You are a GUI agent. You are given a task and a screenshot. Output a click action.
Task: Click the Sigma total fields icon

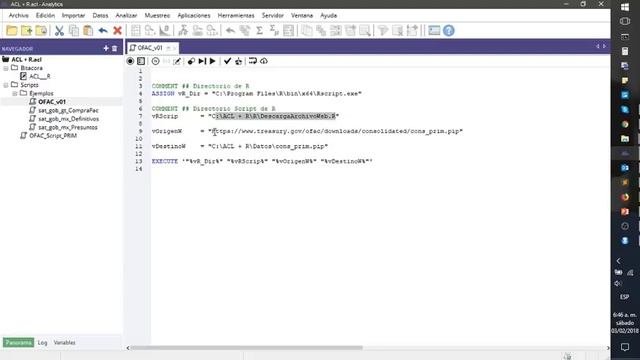[259, 31]
